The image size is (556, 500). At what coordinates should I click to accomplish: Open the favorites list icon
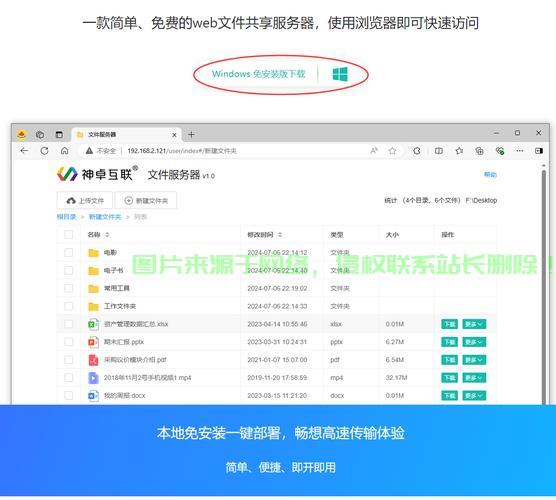(x=459, y=151)
